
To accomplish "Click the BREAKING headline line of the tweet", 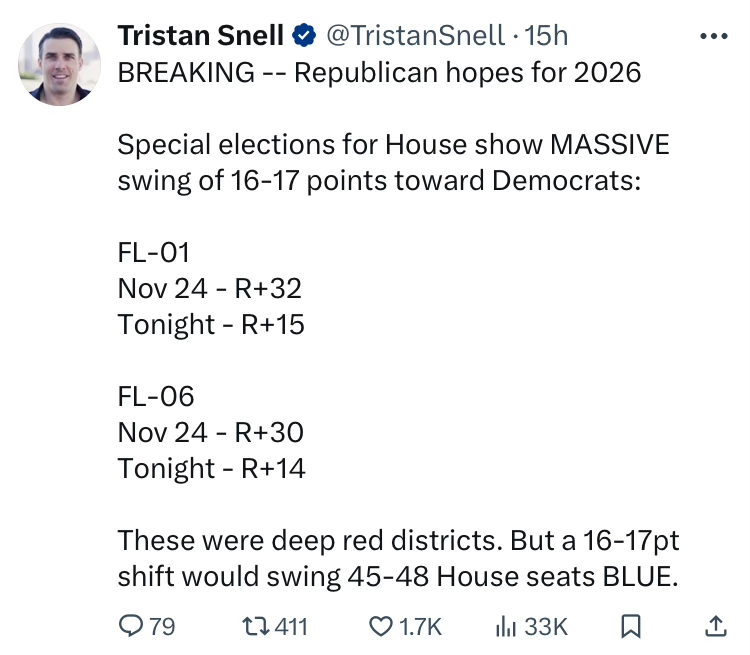I will tap(379, 72).
